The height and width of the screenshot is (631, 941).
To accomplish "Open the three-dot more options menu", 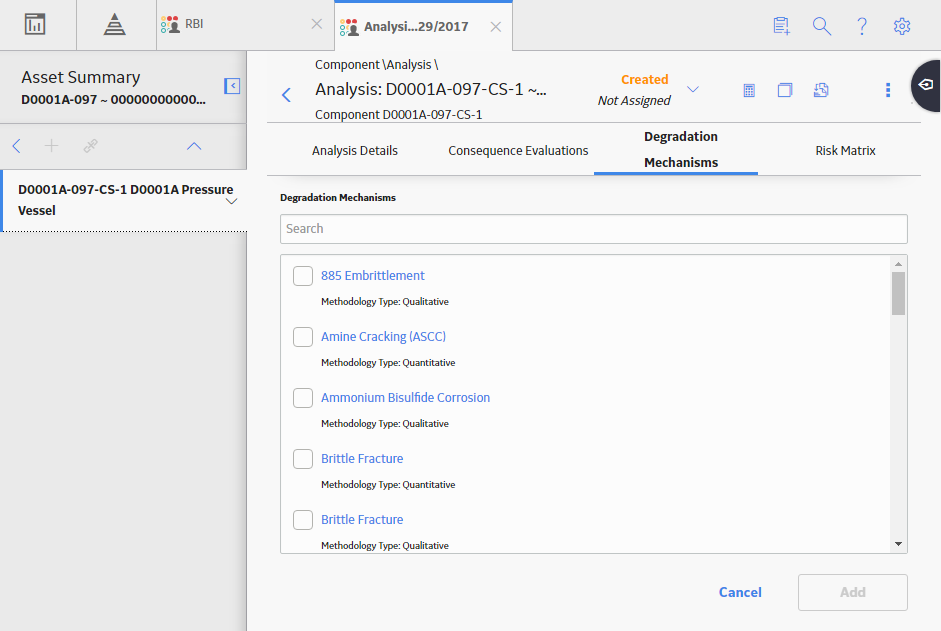I will click(x=888, y=90).
